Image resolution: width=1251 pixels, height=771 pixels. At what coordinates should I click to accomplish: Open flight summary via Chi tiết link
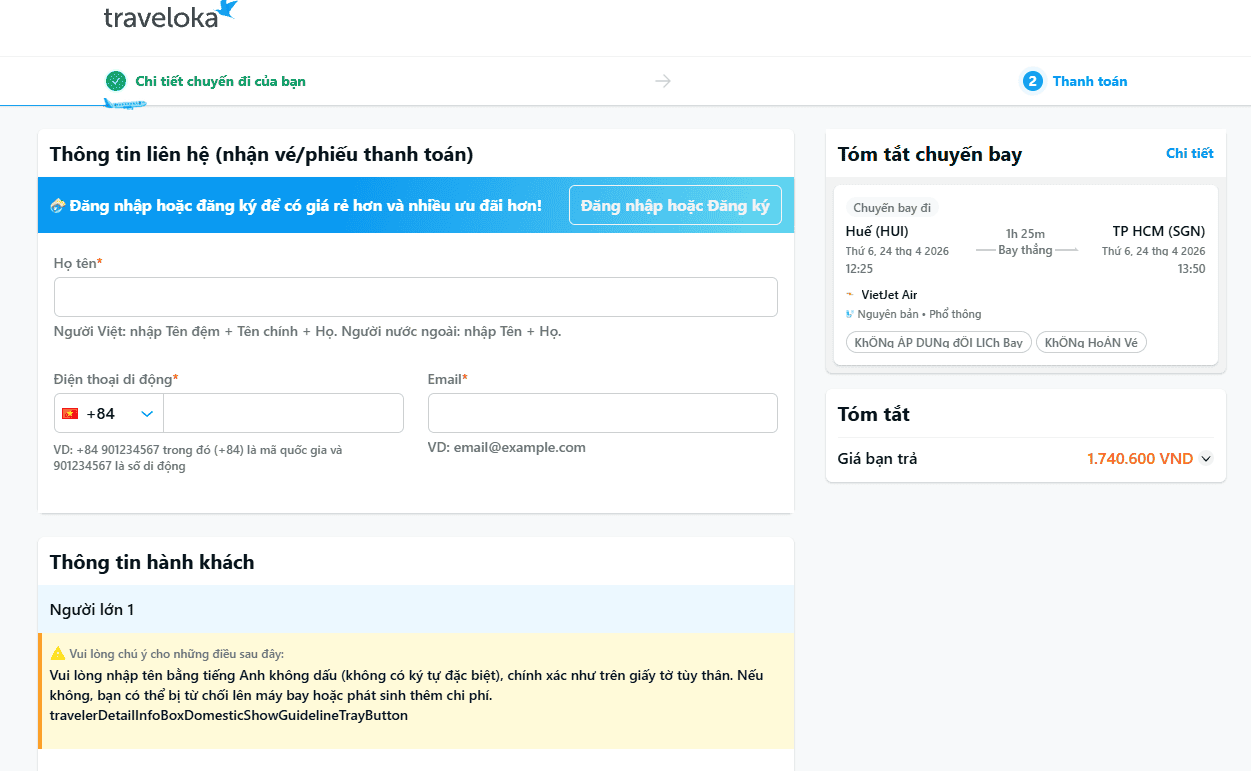coord(1189,153)
